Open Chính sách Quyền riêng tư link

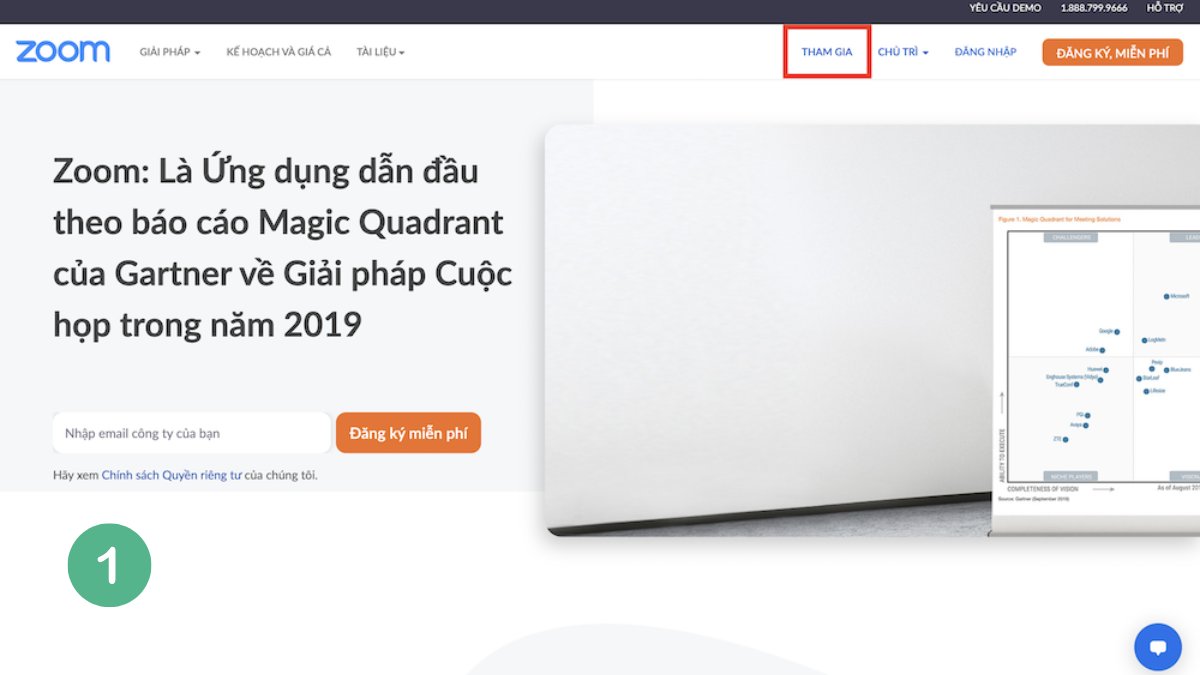point(172,475)
